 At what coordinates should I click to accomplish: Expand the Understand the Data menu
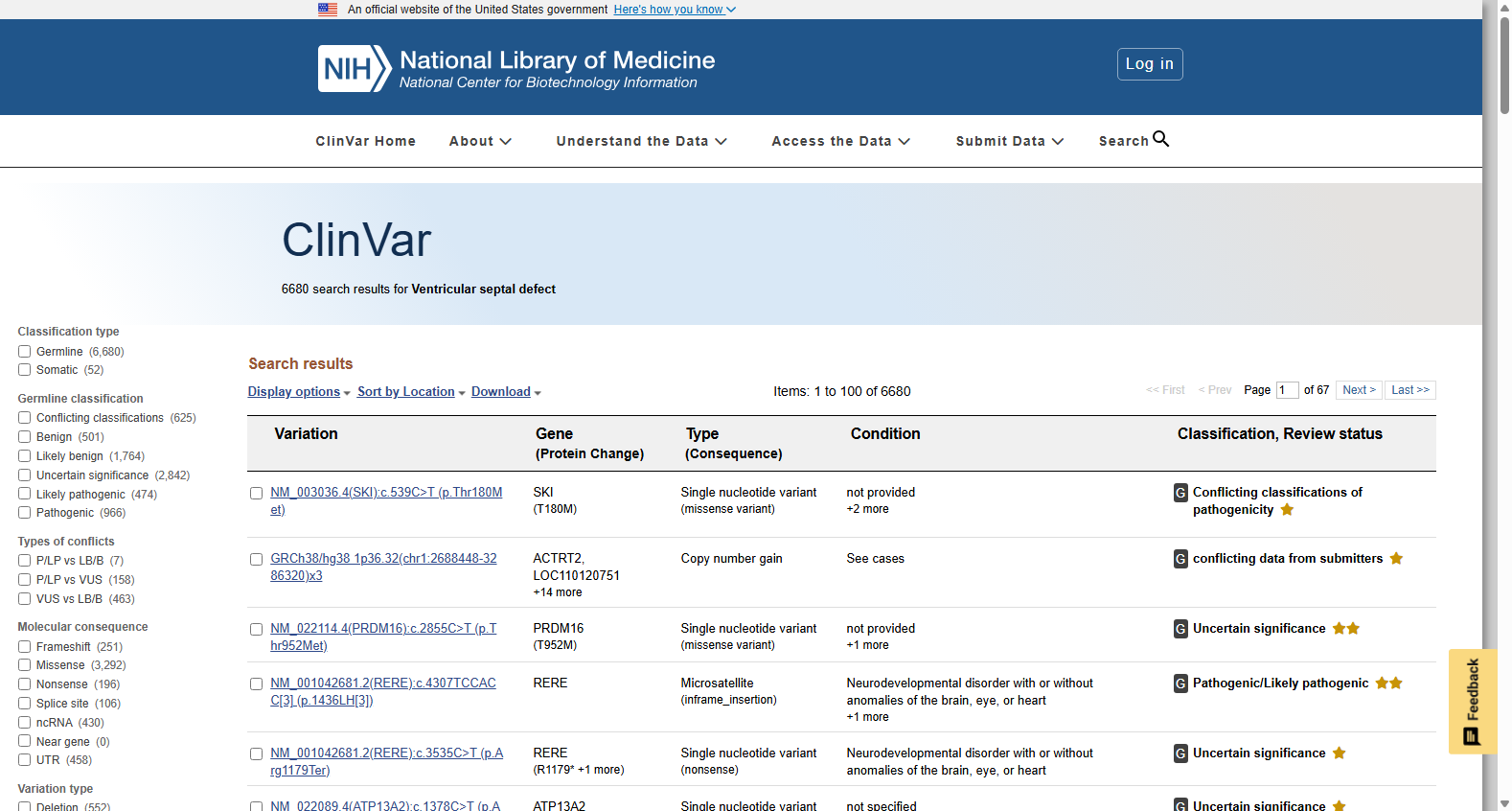tap(642, 141)
